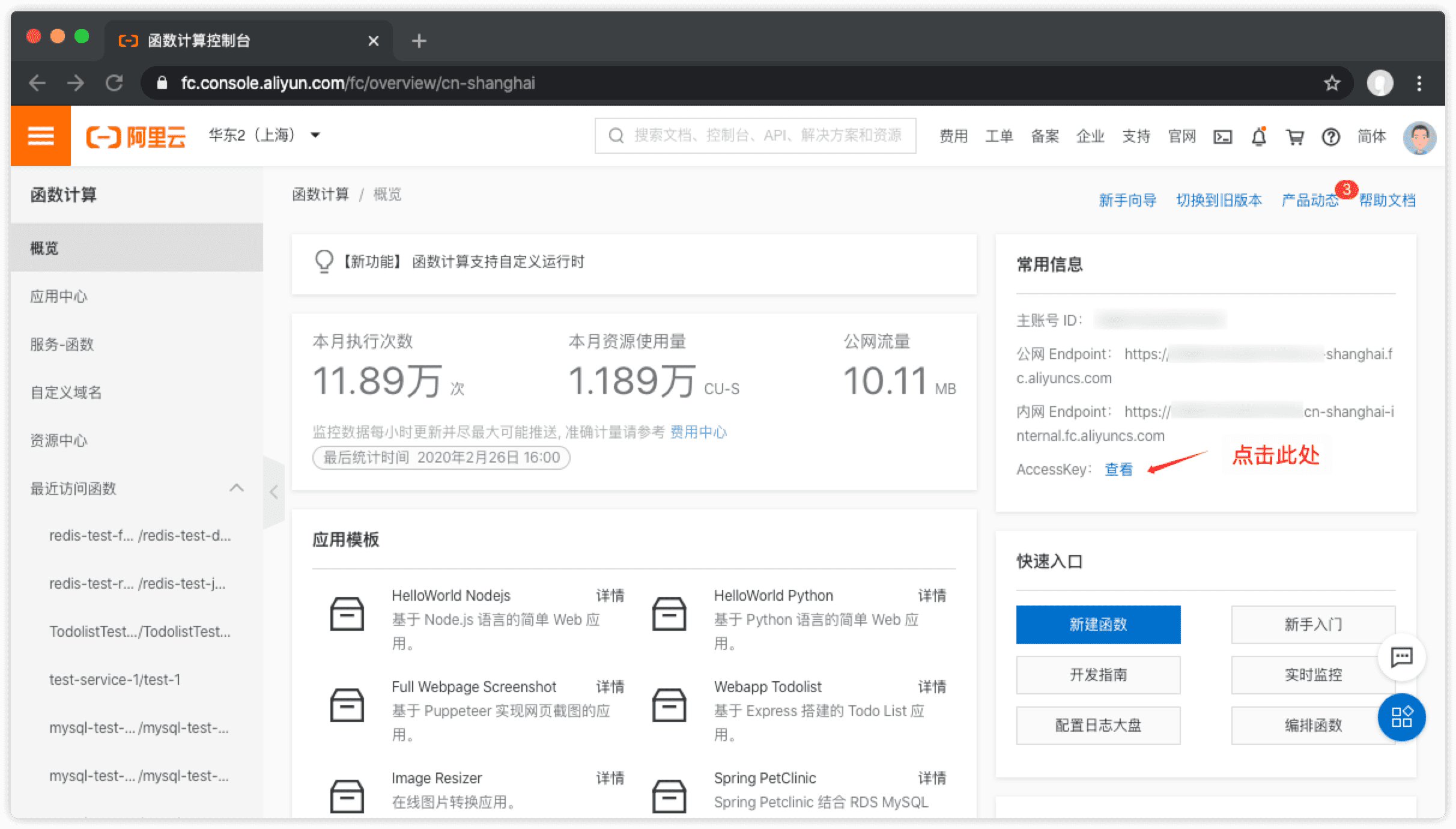The width and height of the screenshot is (1456, 829).
Task: Open the Cloud Shell terminal icon
Action: (1222, 137)
